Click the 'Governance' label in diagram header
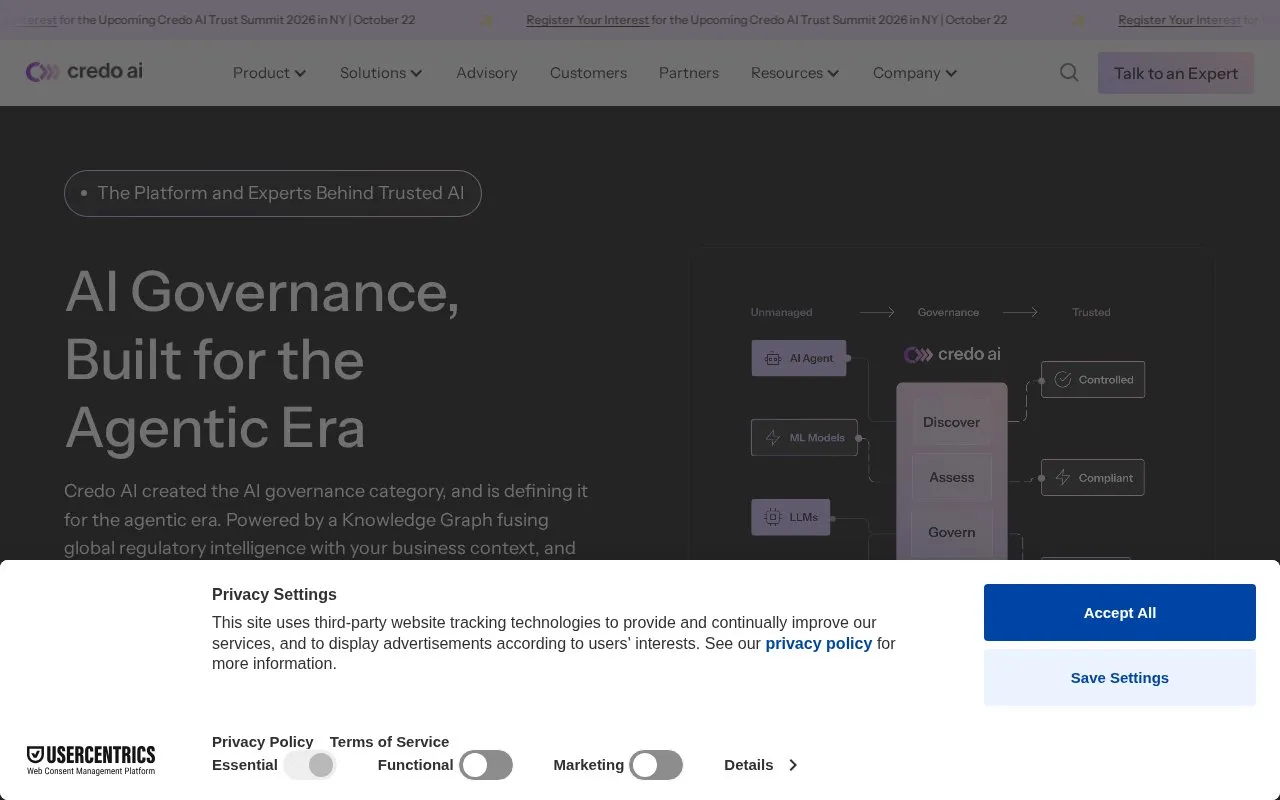 [x=949, y=312]
